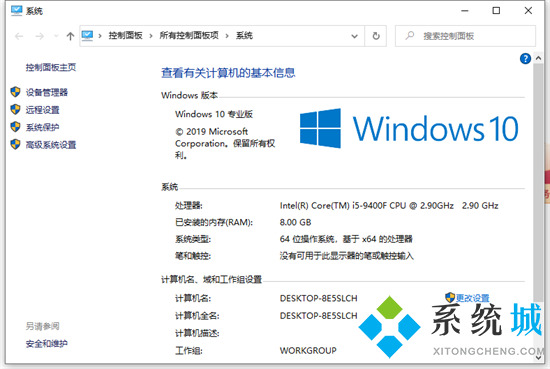This screenshot has width=550, height=369.
Task: Click the computer icon in address bar
Action: pyautogui.click(x=87, y=35)
